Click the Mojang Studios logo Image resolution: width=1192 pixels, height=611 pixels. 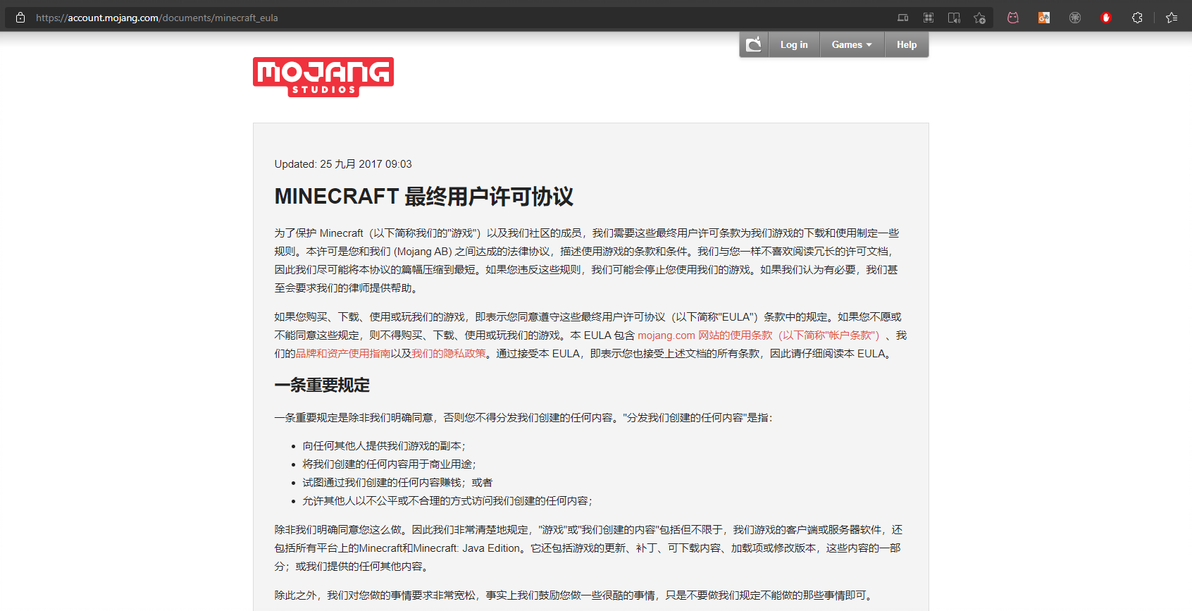coord(323,77)
